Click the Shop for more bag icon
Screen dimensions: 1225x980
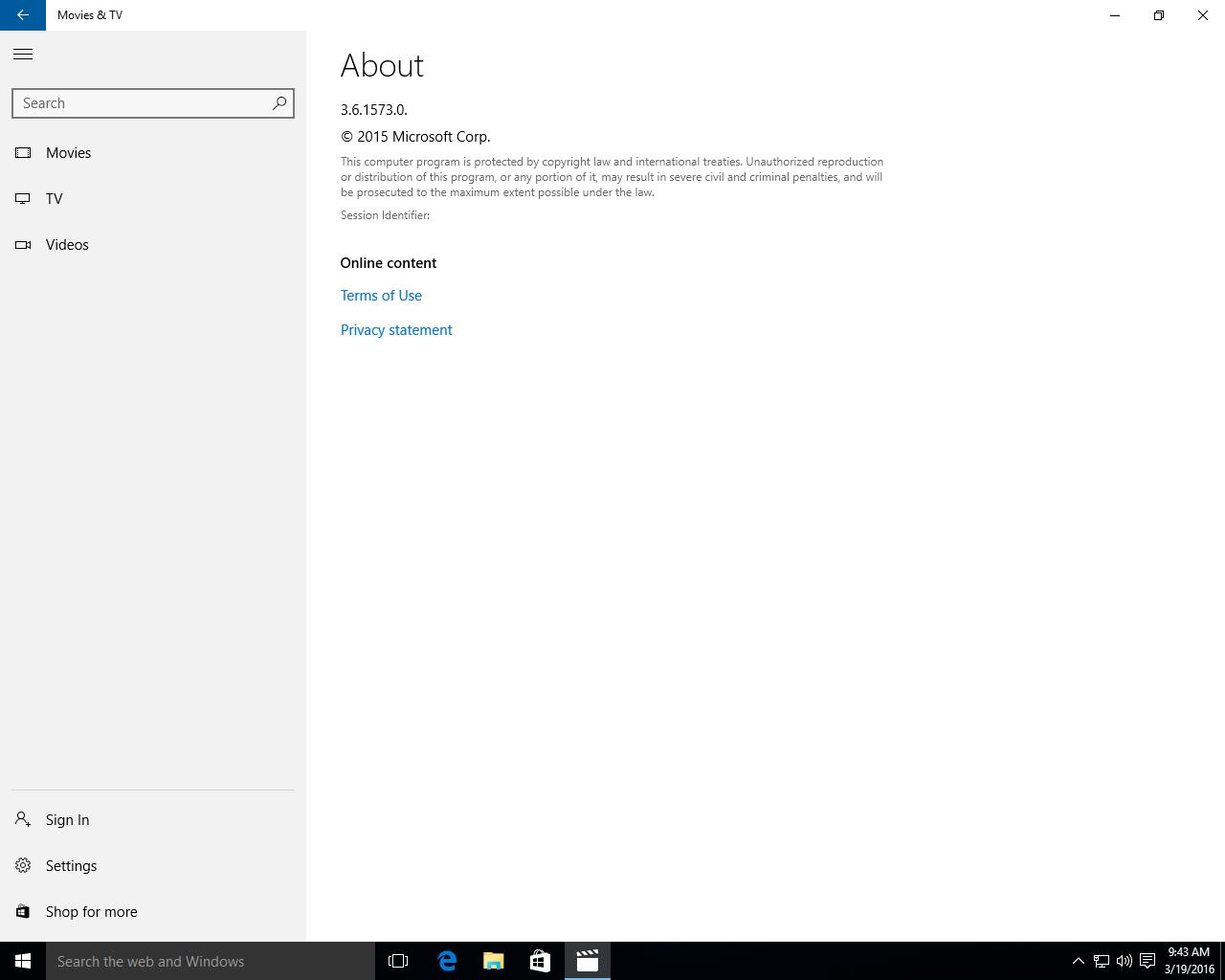click(x=23, y=911)
